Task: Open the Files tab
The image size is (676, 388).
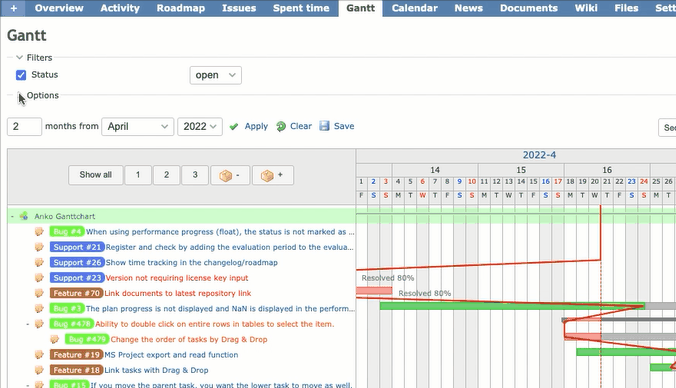Action: (626, 8)
